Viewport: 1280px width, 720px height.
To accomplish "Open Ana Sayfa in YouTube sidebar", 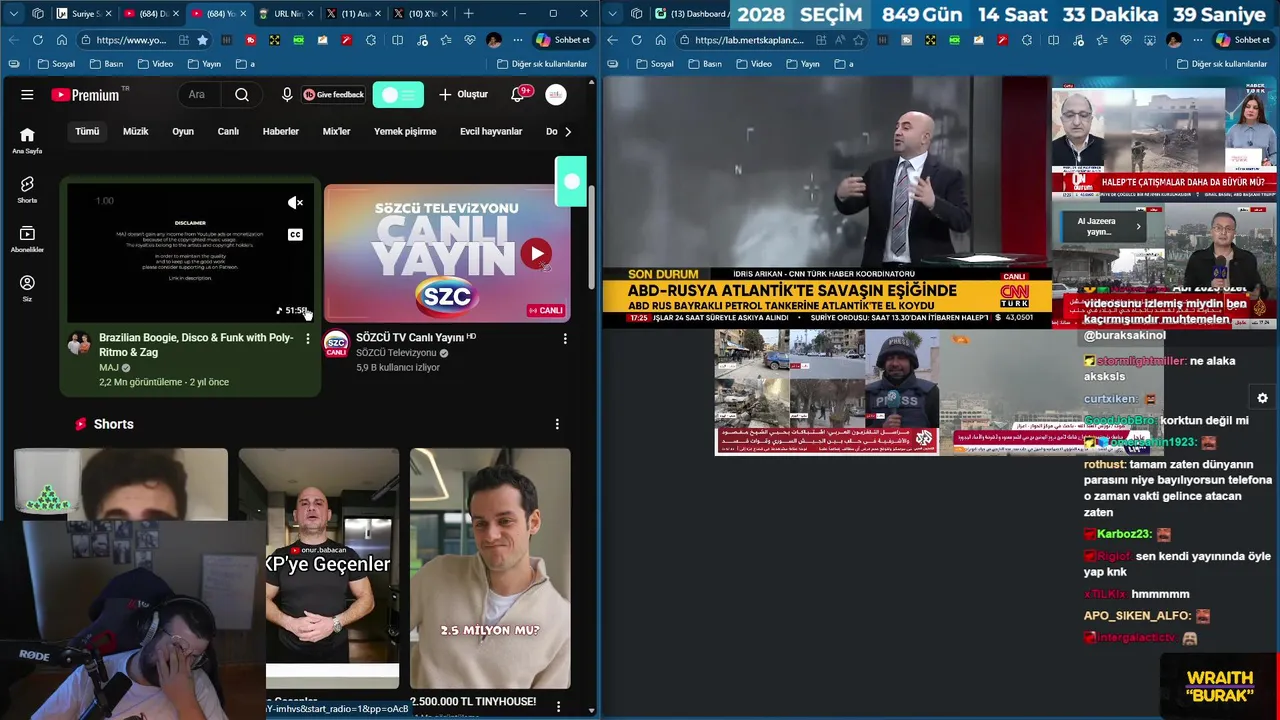I will point(27,141).
